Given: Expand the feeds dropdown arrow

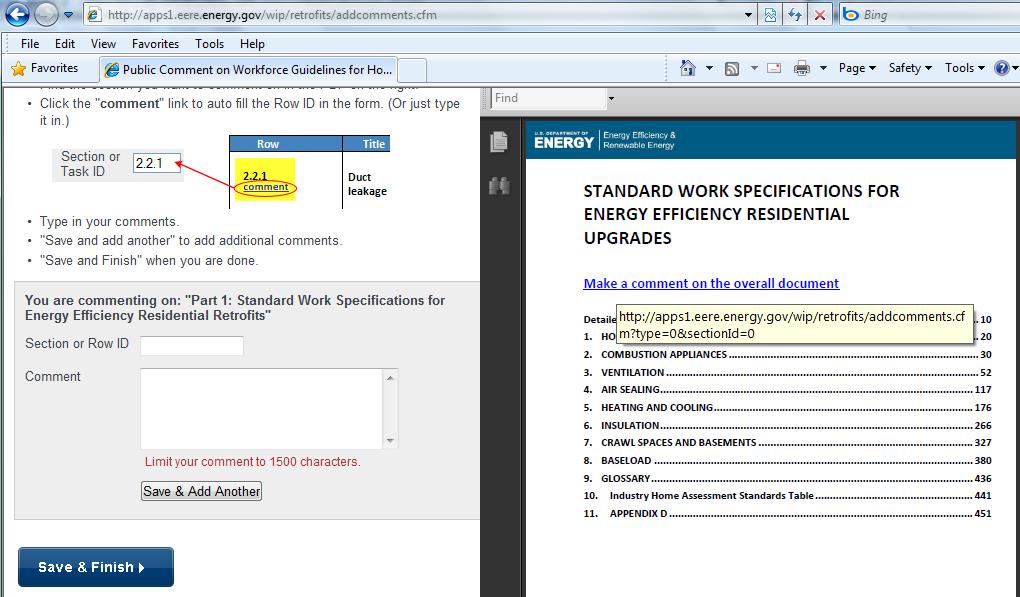Looking at the screenshot, I should (754, 68).
